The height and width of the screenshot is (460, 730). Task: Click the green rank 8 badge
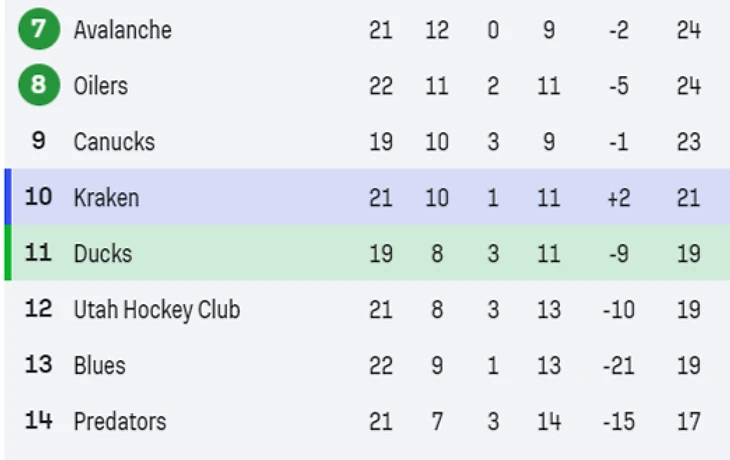click(38, 85)
